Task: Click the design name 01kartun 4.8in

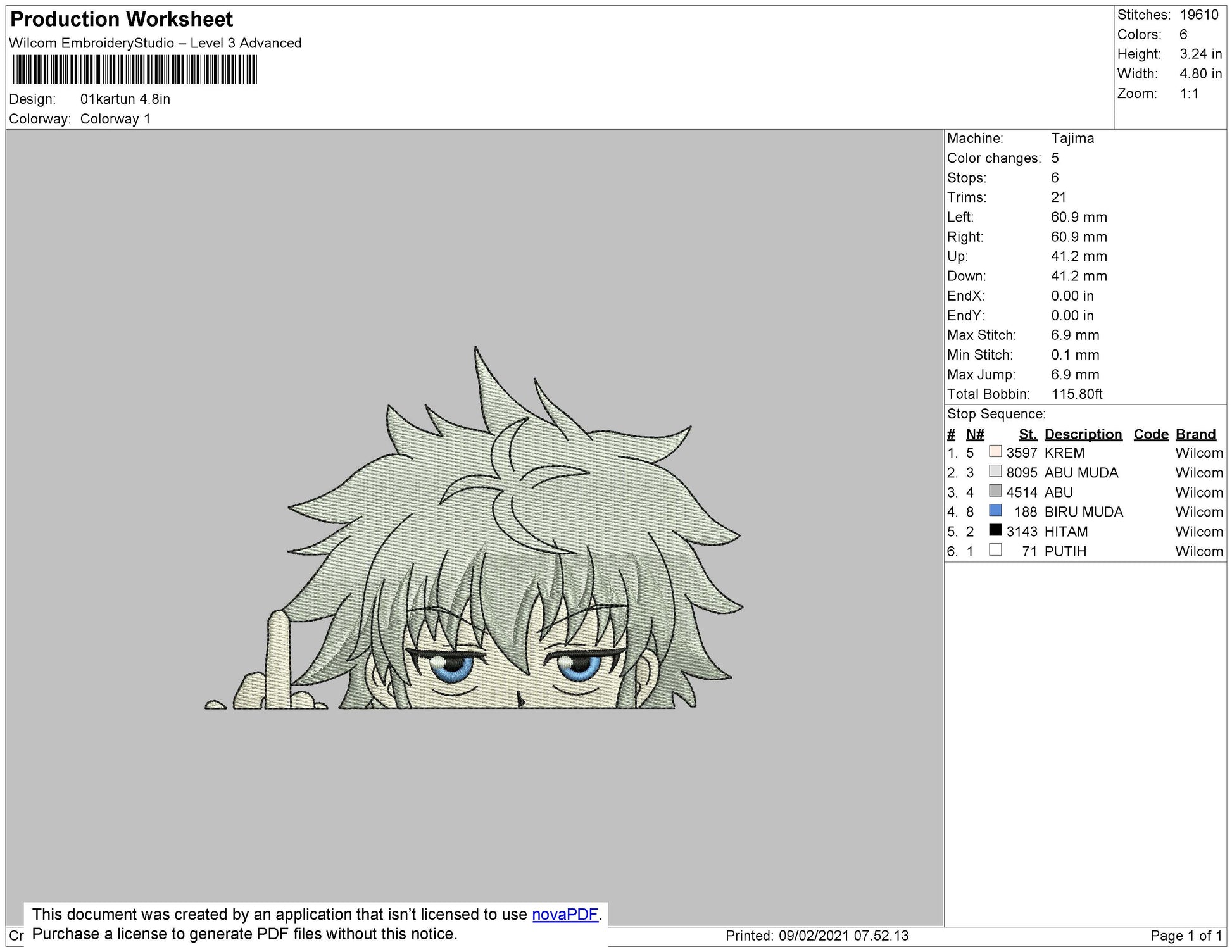Action: tap(125, 99)
